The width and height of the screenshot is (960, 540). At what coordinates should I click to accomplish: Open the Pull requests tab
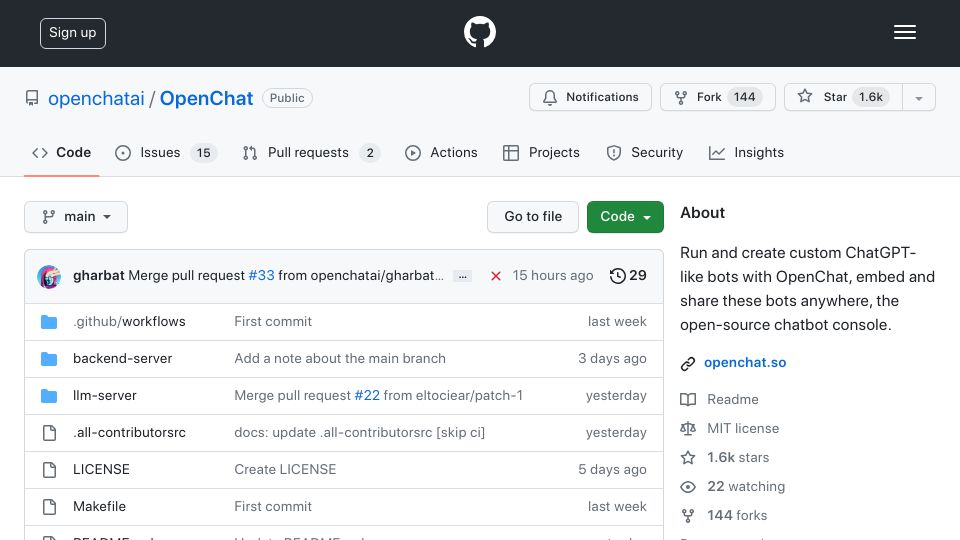[x=310, y=152]
